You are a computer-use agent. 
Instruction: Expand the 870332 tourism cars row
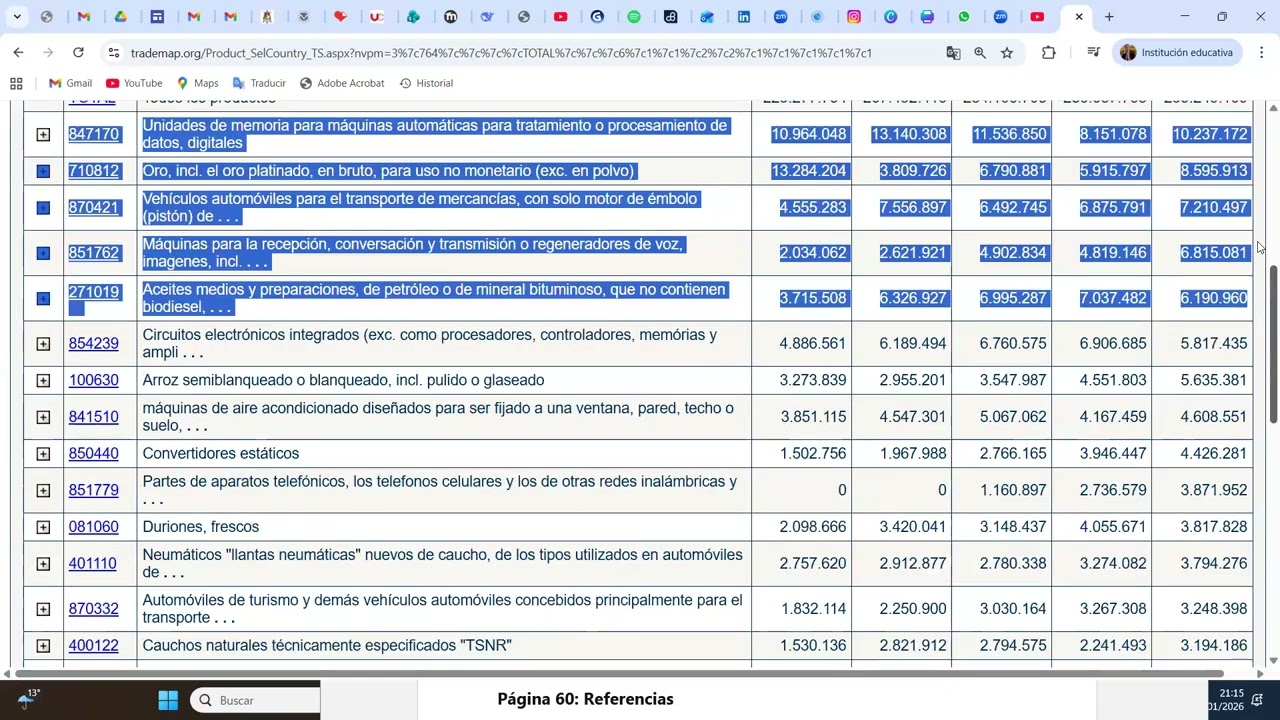pyautogui.click(x=43, y=609)
